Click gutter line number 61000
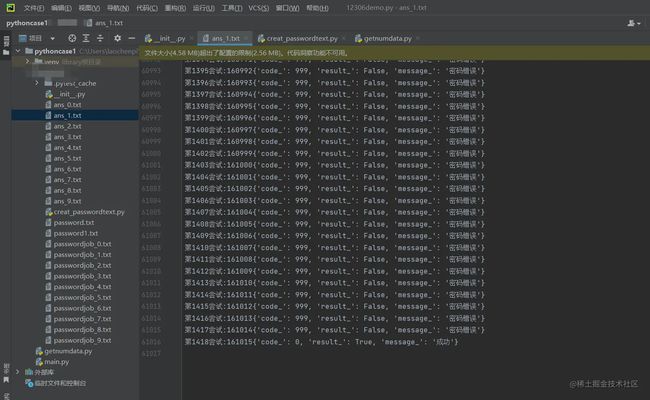 click(151, 153)
